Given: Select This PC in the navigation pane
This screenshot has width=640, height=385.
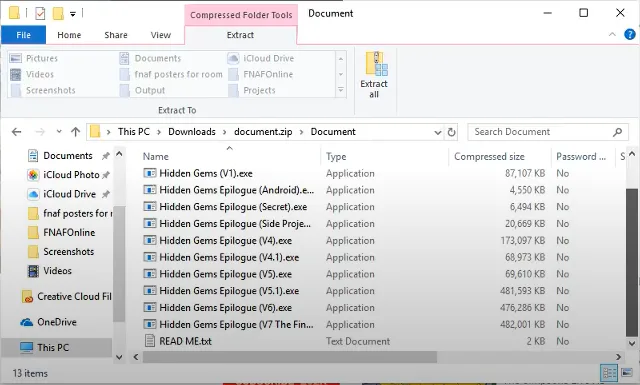Looking at the screenshot, I should (57, 347).
